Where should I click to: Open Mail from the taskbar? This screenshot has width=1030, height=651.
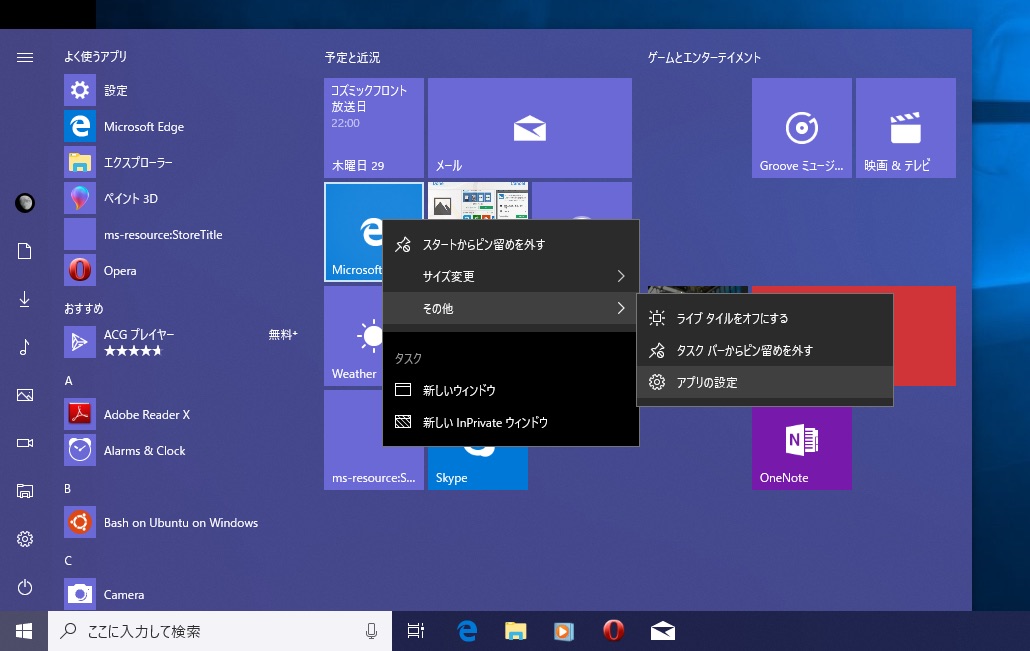coord(662,631)
